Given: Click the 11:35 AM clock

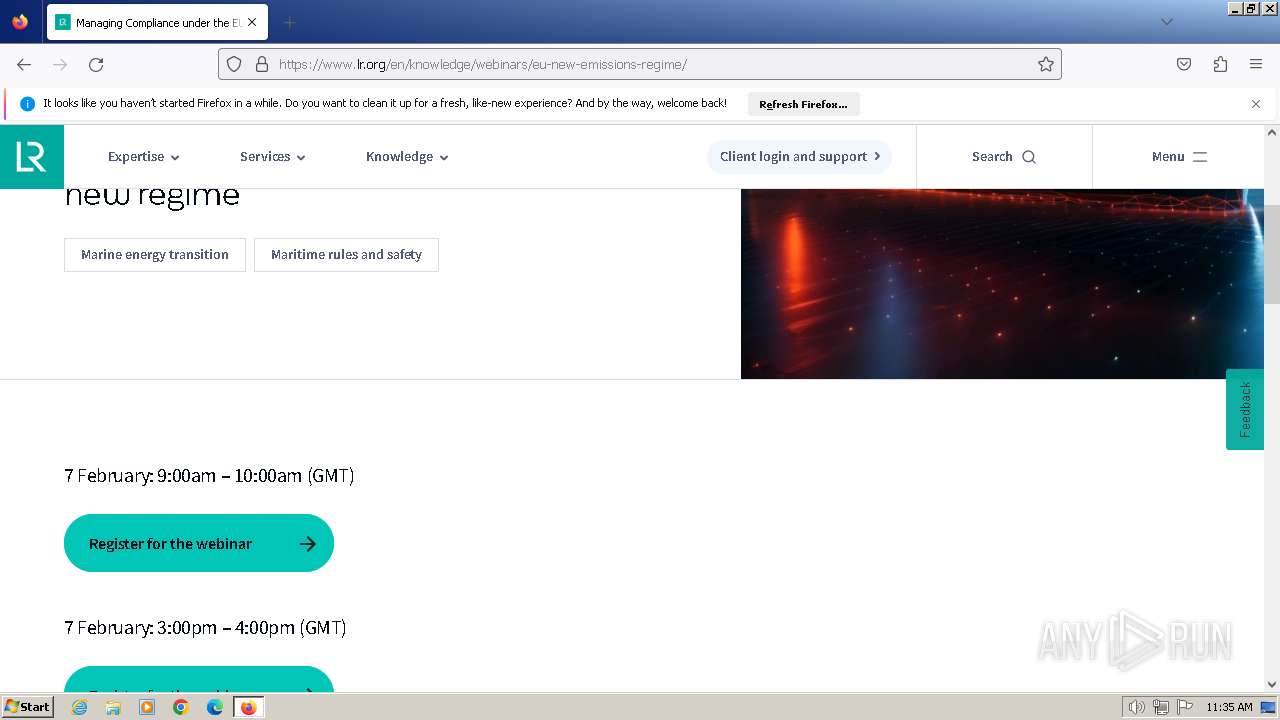Looking at the screenshot, I should tap(1229, 707).
